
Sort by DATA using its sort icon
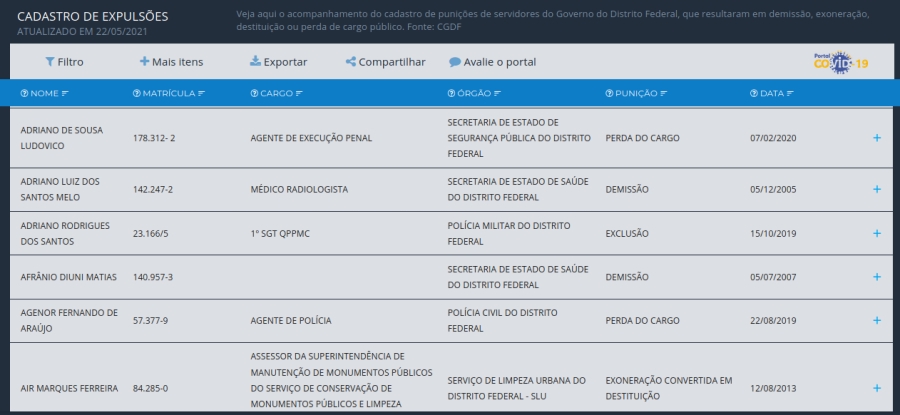(791, 93)
